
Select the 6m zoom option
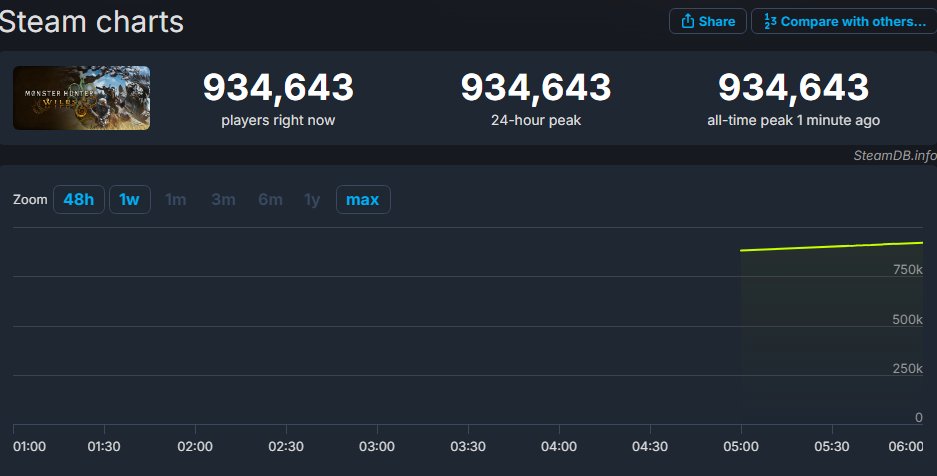click(x=270, y=199)
